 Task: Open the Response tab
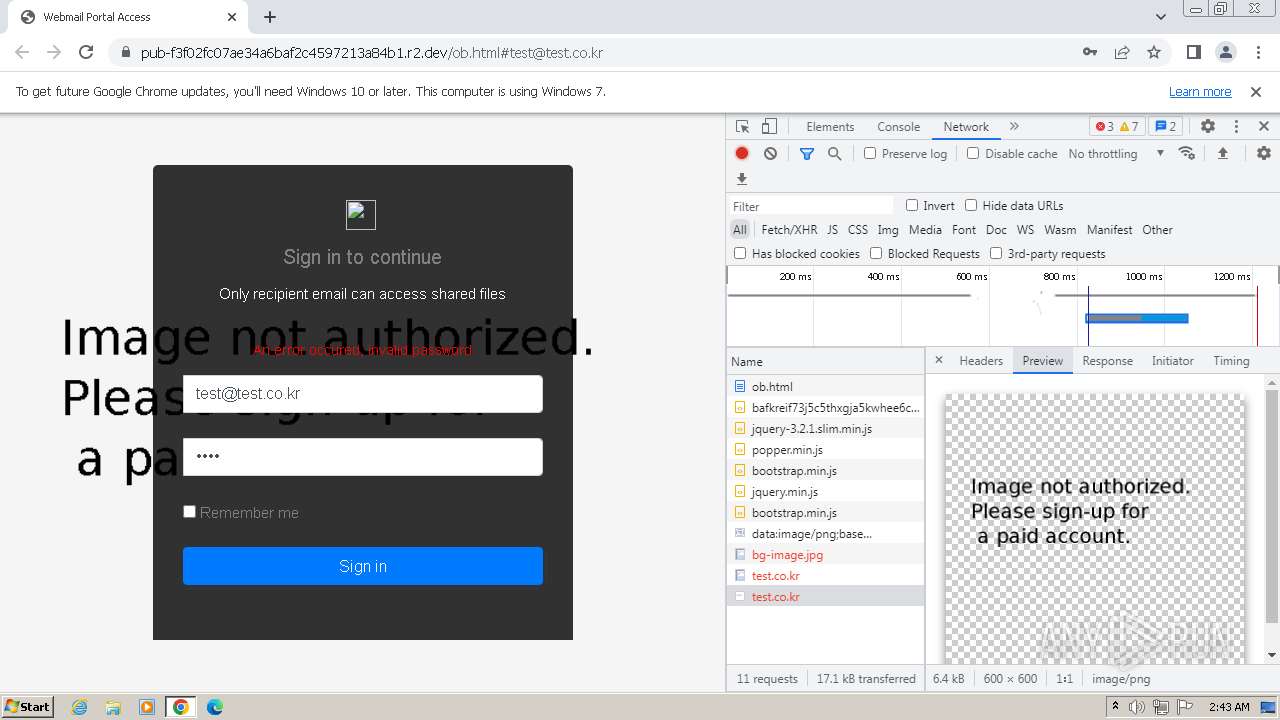coord(1107,361)
